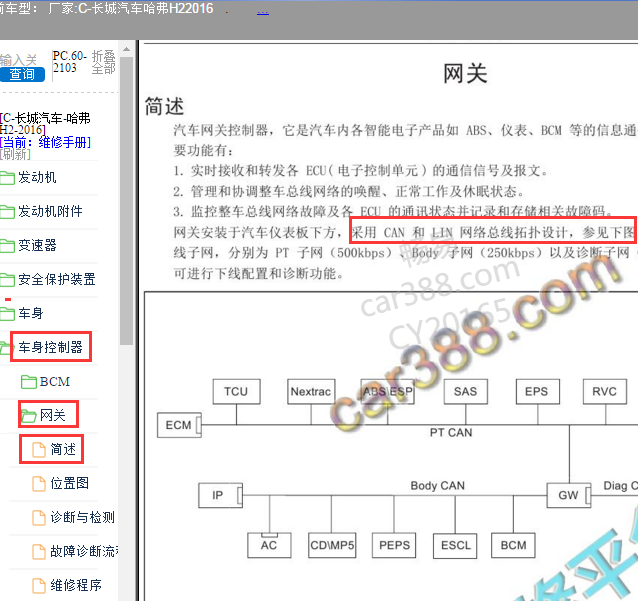Click the 简述 document icon
Image resolution: width=638 pixels, height=601 pixels.
(39, 450)
